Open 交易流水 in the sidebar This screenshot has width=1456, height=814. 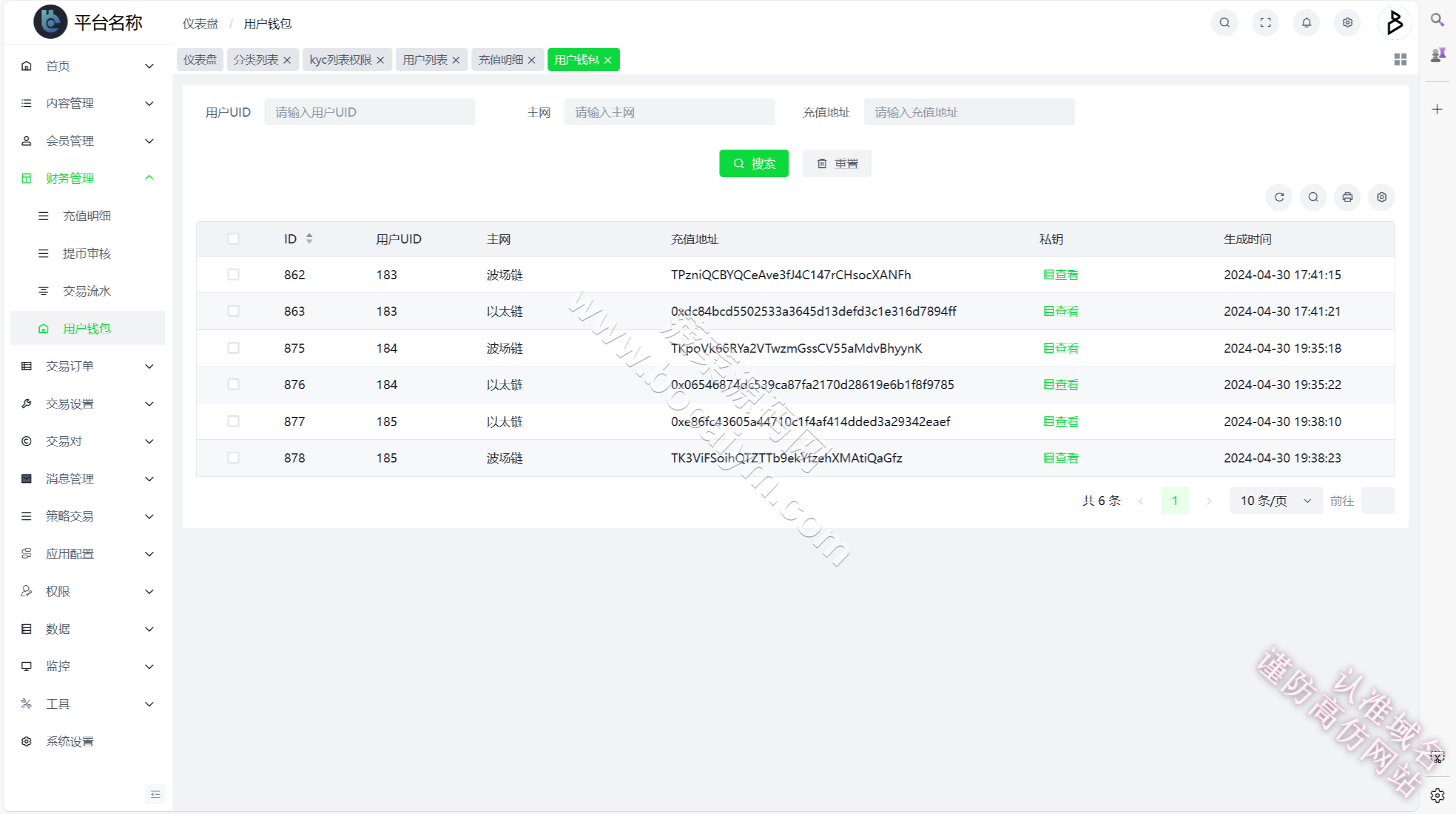(x=88, y=291)
